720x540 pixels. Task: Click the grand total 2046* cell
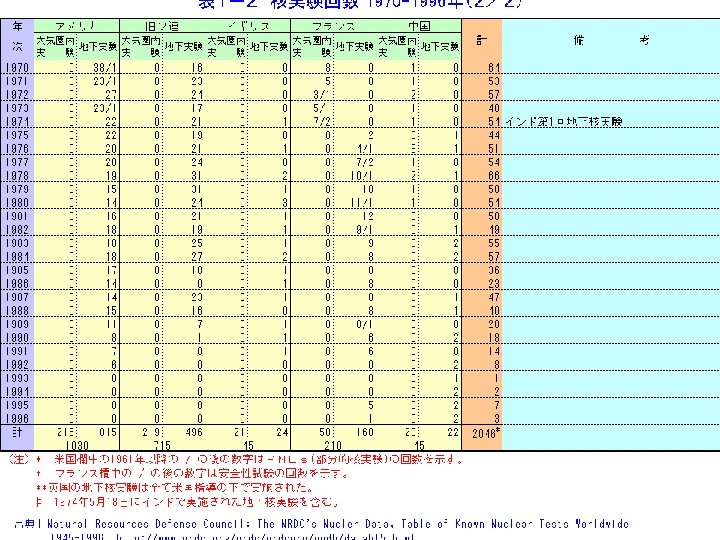(485, 433)
